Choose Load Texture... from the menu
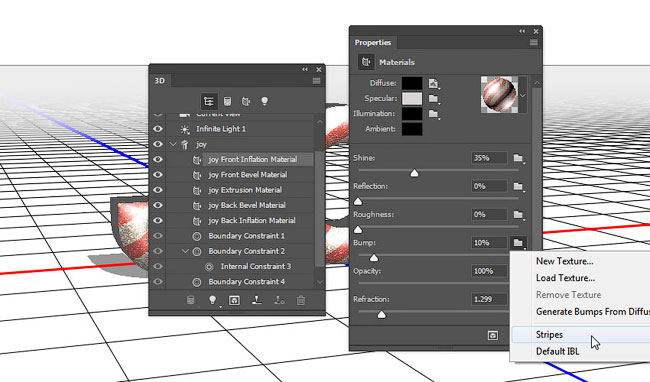Viewport: 650px width, 382px height. (565, 278)
